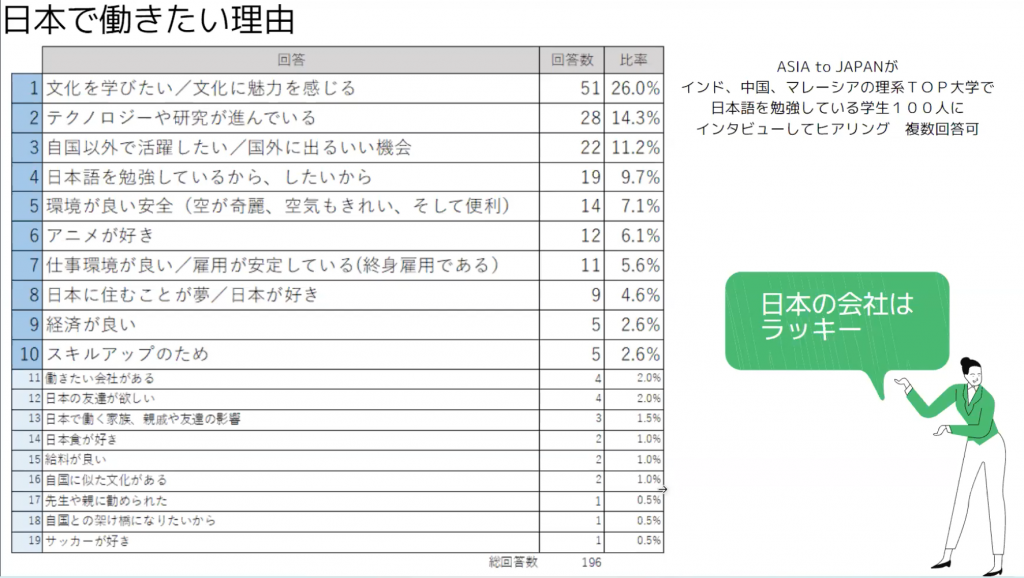Select the 経済が良い answer cell
This screenshot has width=1024, height=578.
[291, 325]
